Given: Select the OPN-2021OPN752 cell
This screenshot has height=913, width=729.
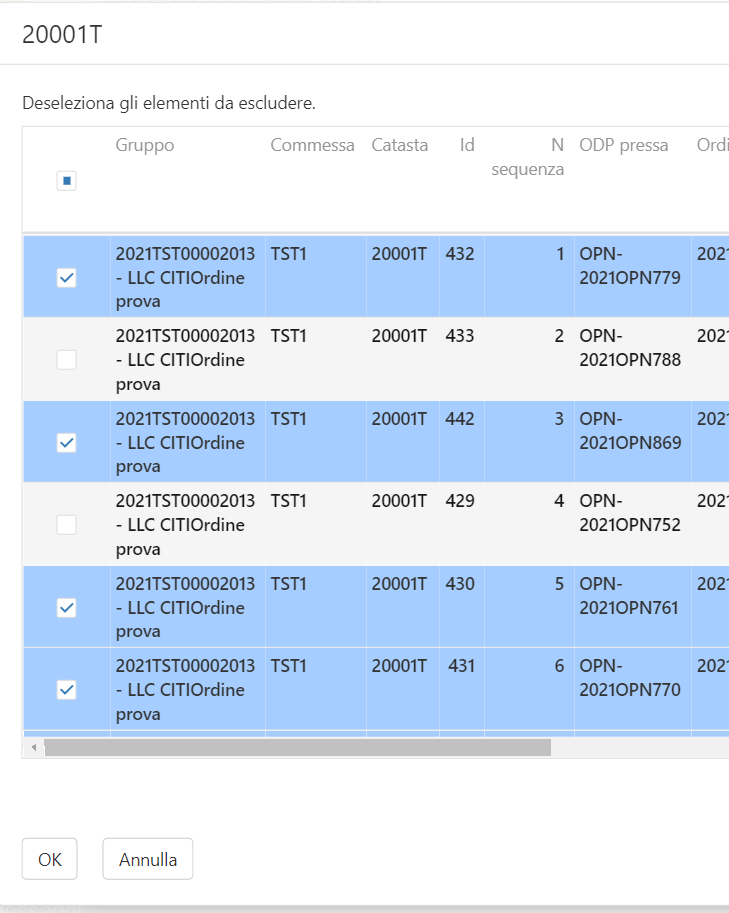Looking at the screenshot, I should pos(630,512).
